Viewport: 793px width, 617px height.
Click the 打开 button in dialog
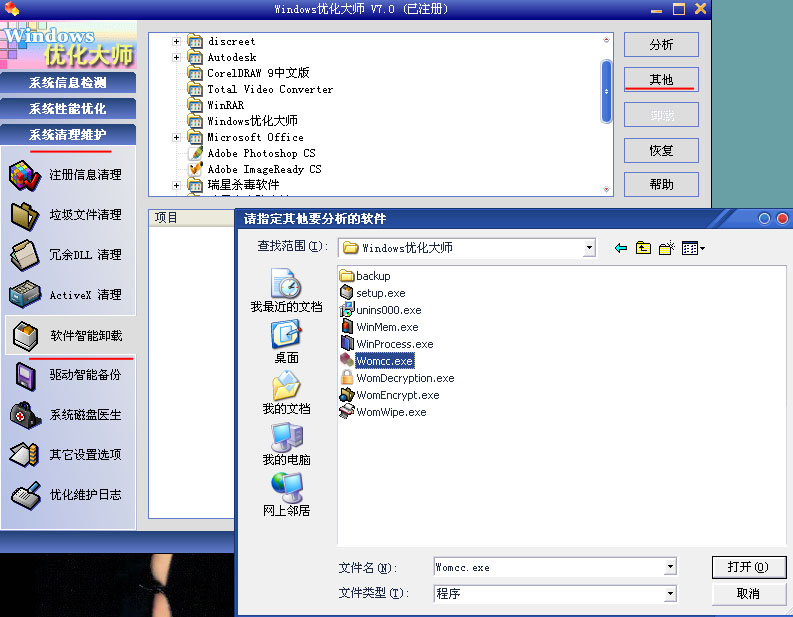click(748, 567)
